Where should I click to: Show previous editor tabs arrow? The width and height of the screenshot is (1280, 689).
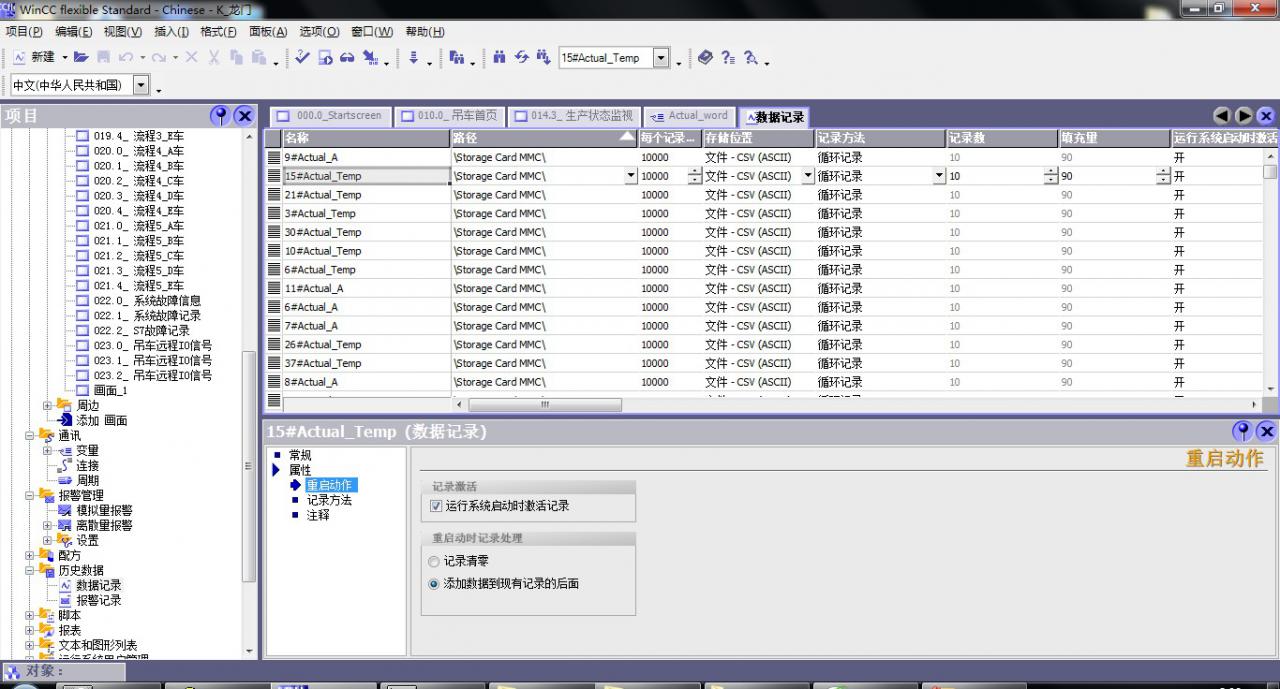point(1222,116)
